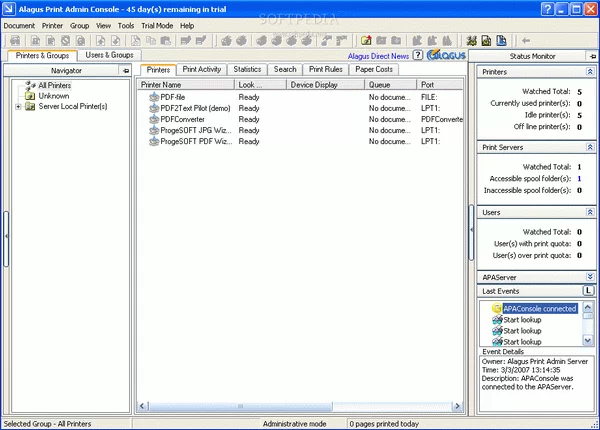Click the back arrow toolbar icon
The height and width of the screenshot is (430, 600).
point(526,40)
